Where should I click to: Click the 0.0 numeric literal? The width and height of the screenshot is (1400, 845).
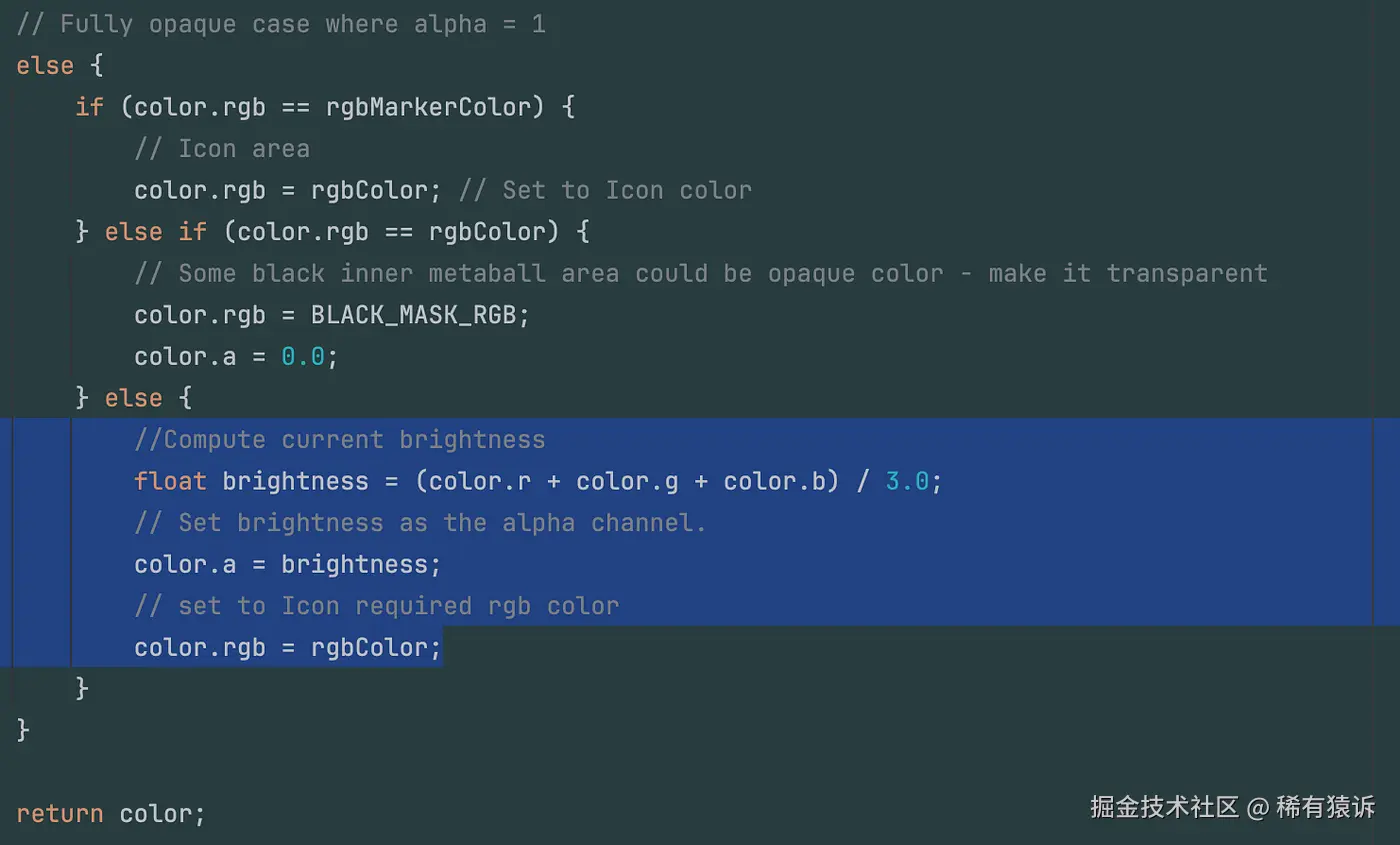tap(302, 356)
